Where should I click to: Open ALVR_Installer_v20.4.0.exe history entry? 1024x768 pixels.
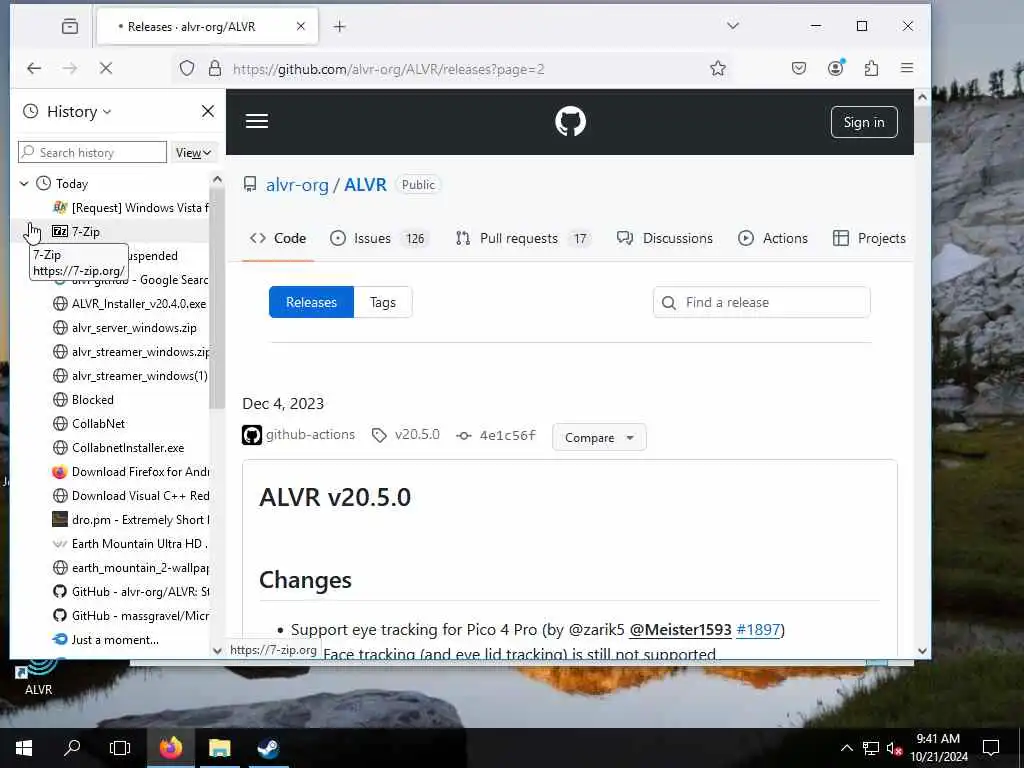130,304
